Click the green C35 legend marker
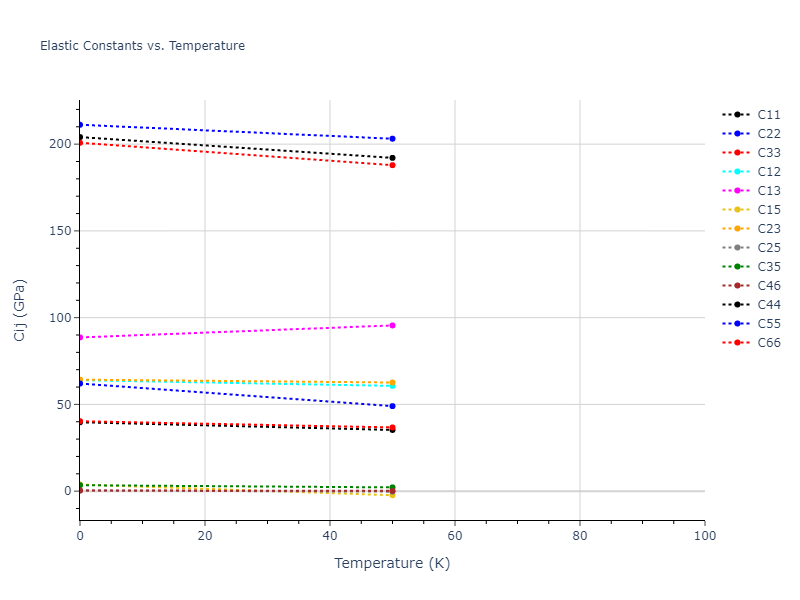Image resolution: width=800 pixels, height=600 pixels. (x=737, y=267)
